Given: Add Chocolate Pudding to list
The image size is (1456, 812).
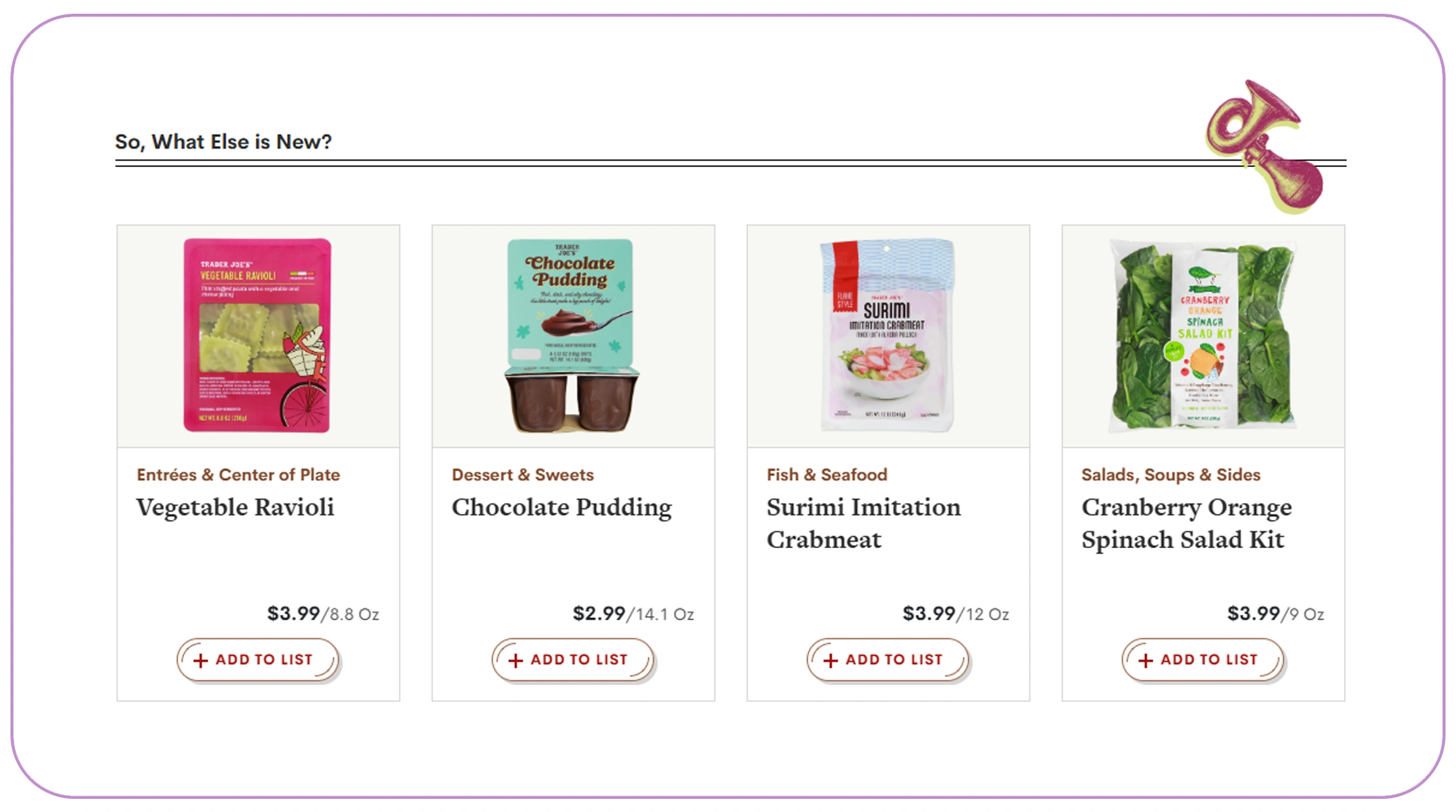Looking at the screenshot, I should (x=572, y=659).
